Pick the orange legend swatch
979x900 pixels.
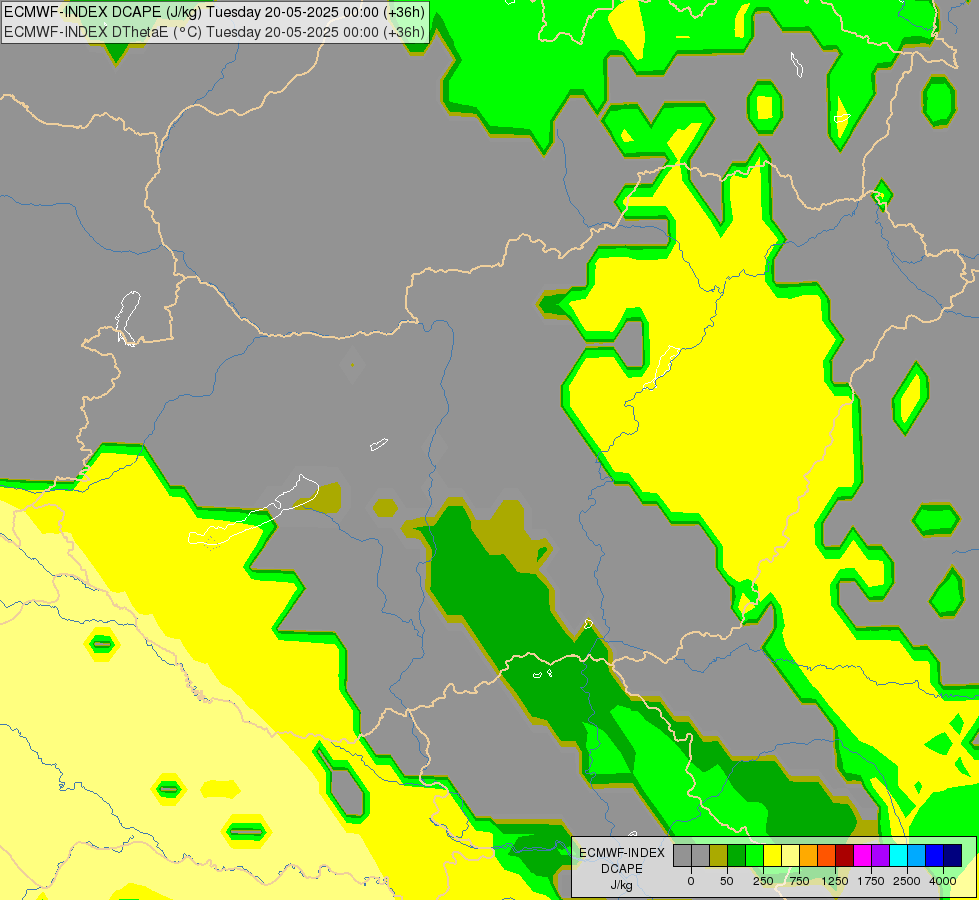809,856
